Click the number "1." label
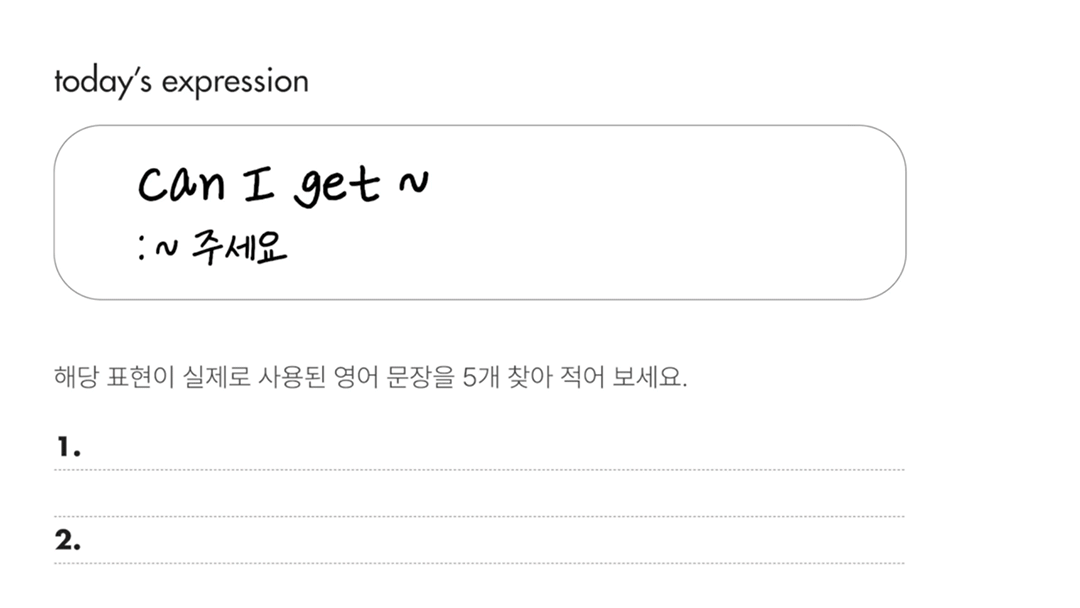Image resolution: width=1080 pixels, height=608 pixels. coord(68,447)
